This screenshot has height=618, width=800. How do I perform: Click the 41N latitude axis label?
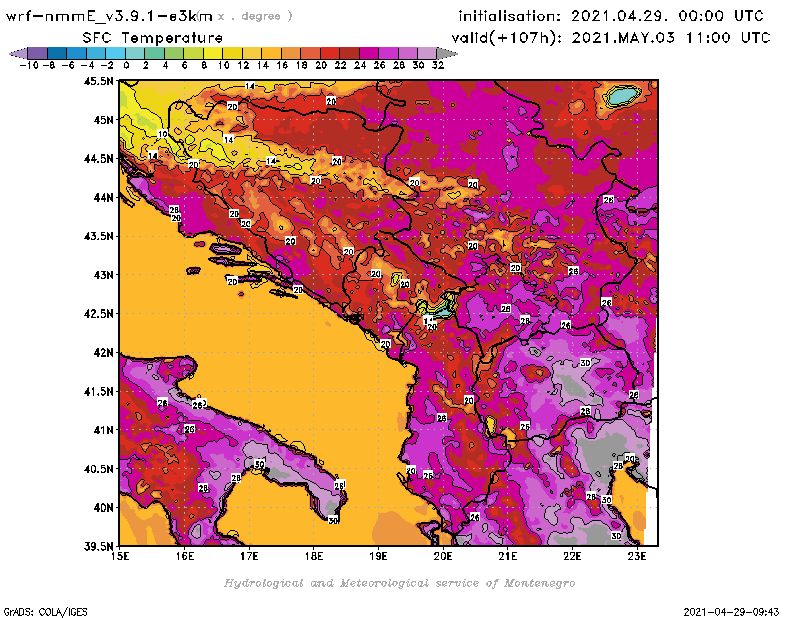[x=103, y=430]
